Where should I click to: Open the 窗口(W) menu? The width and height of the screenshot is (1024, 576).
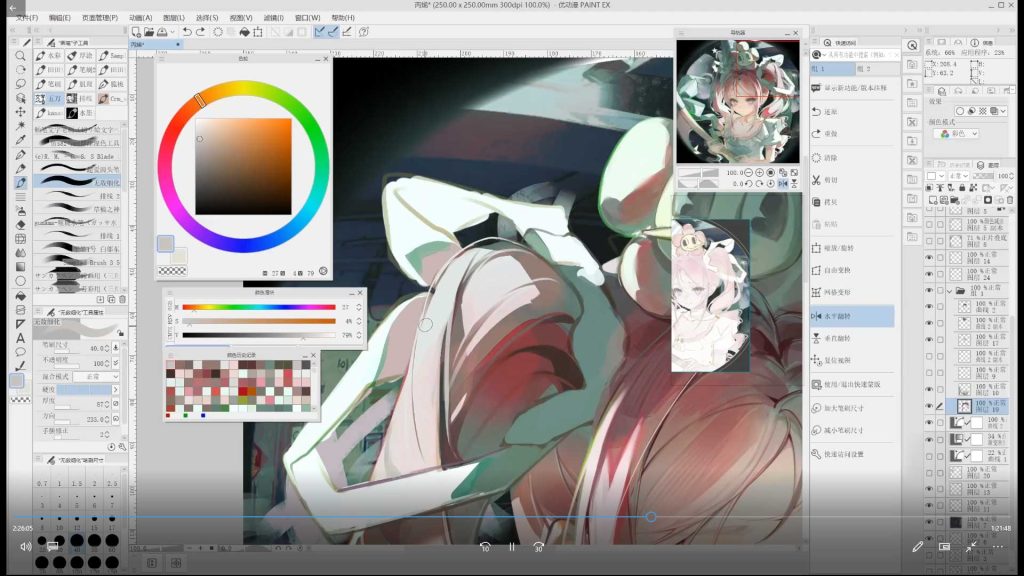click(x=308, y=18)
